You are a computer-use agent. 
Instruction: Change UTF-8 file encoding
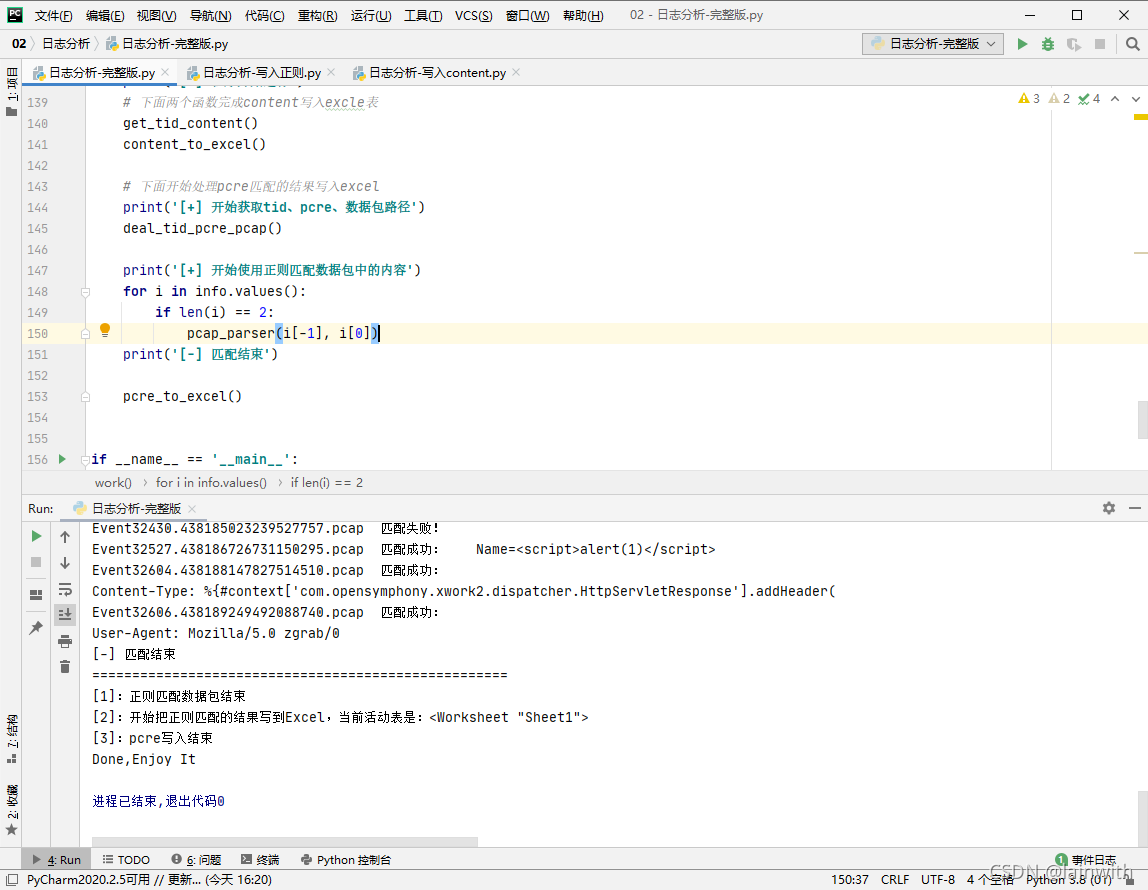pyautogui.click(x=938, y=879)
